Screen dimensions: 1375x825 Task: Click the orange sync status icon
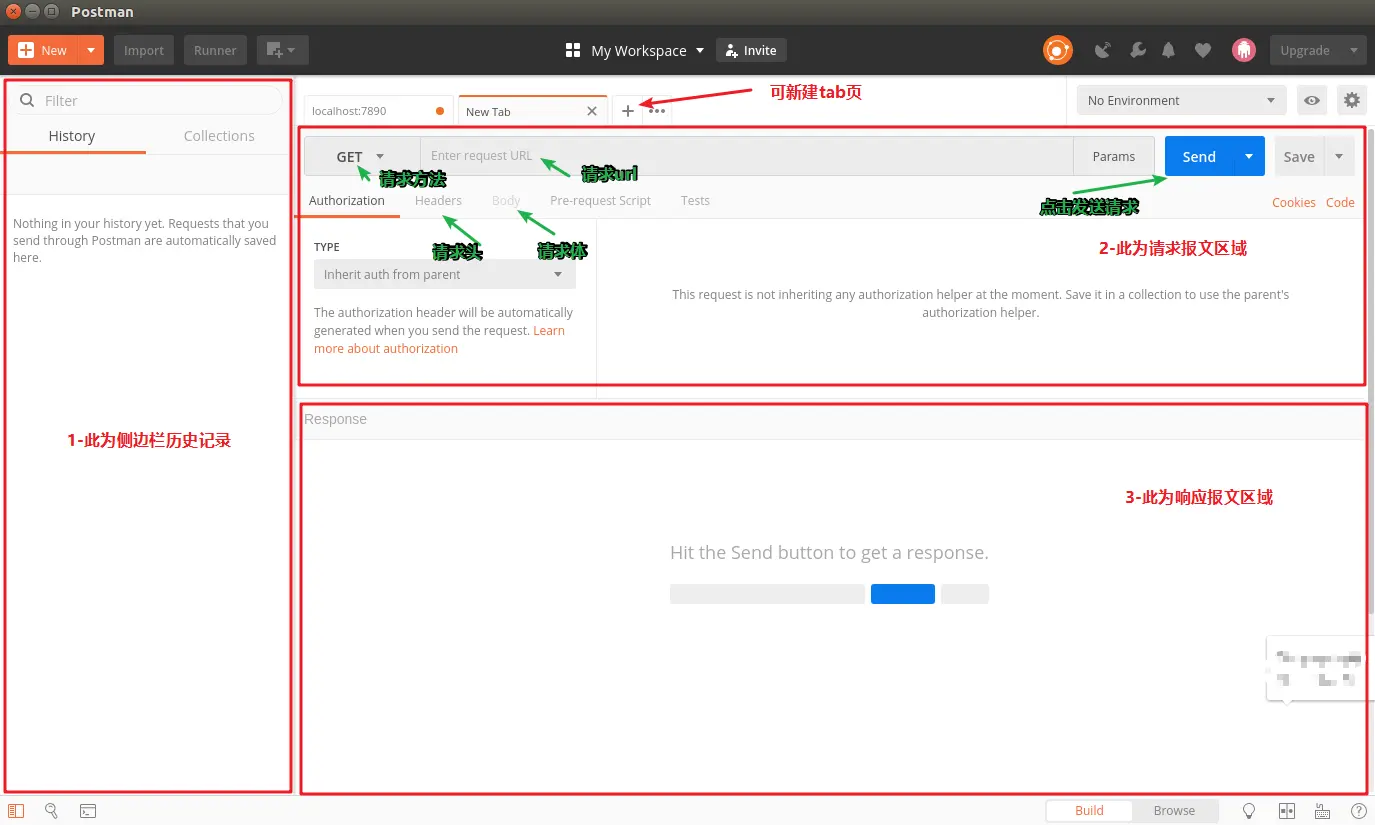tap(1057, 50)
